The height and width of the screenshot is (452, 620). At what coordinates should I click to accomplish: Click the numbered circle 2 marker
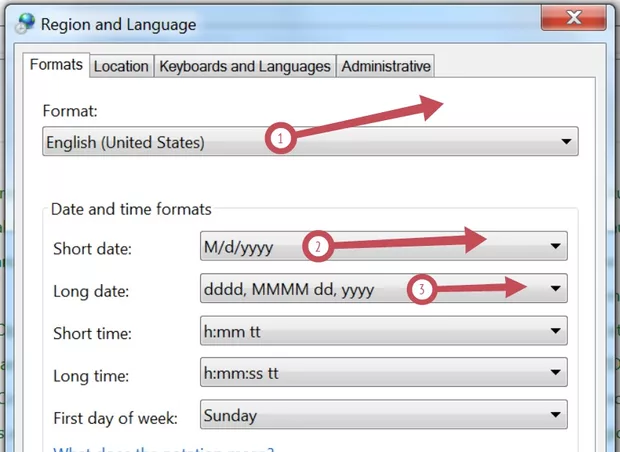(x=317, y=246)
